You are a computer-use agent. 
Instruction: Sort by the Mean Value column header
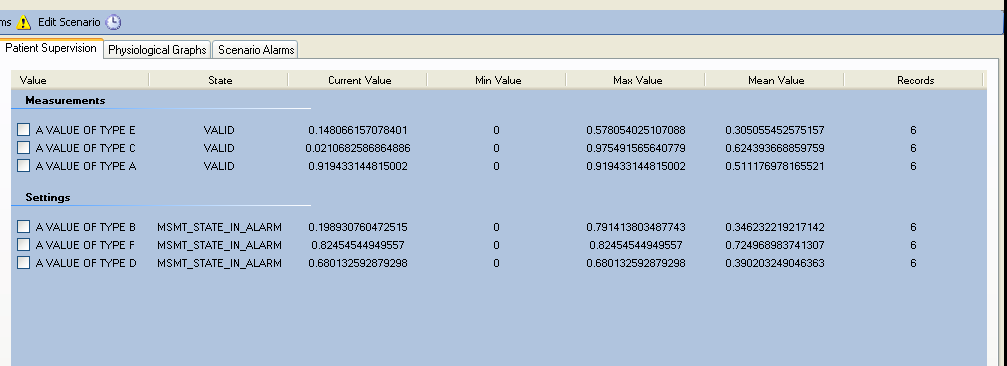coord(775,80)
